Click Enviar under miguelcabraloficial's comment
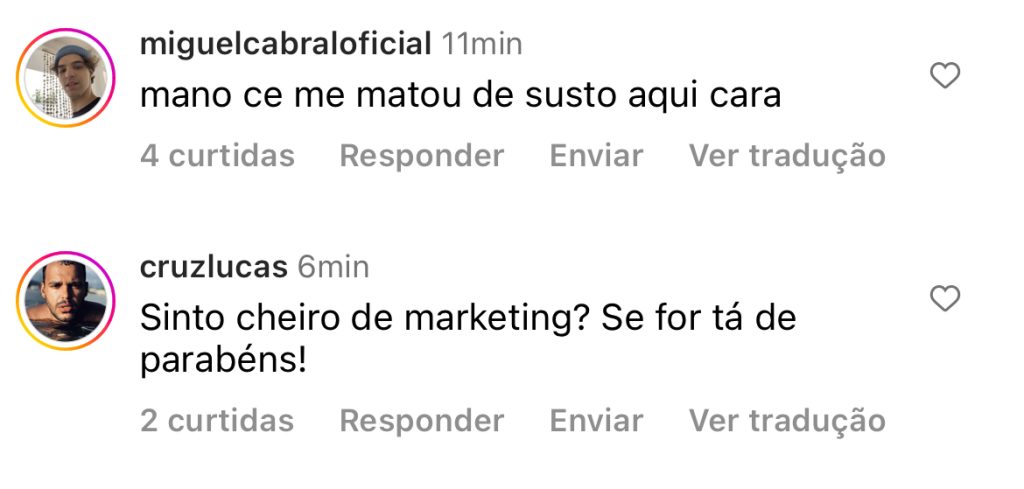 (596, 156)
